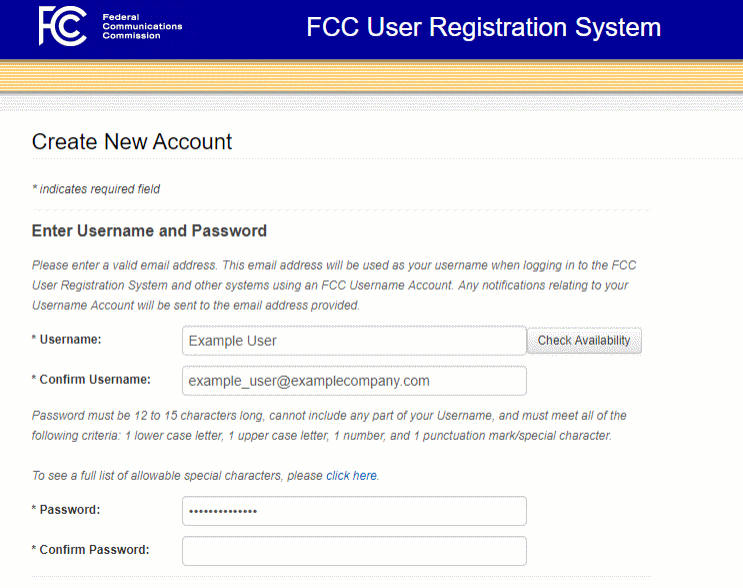The height and width of the screenshot is (588, 743).
Task: Focus the Username input field
Action: click(x=354, y=341)
